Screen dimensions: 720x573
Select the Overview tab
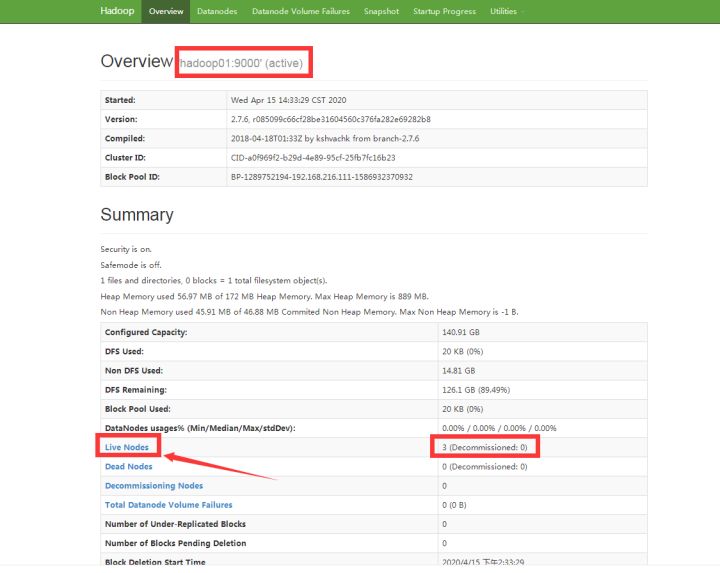(x=166, y=11)
